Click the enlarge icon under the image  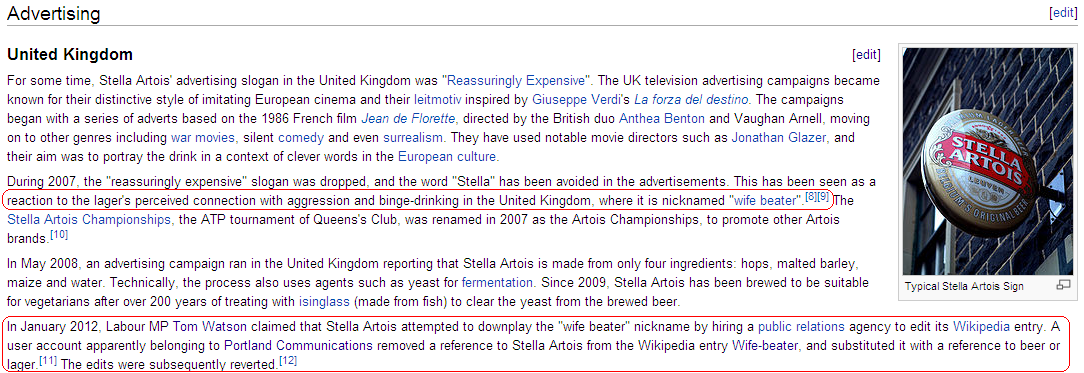pos(1063,285)
